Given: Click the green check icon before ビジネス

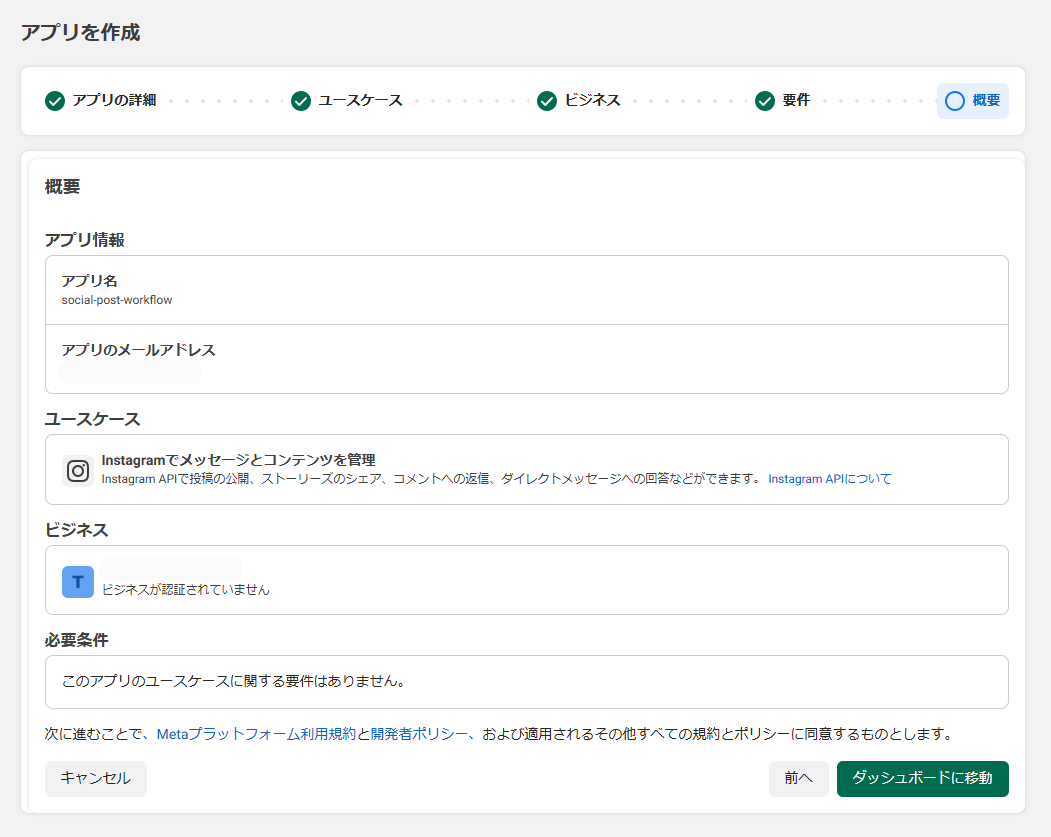Looking at the screenshot, I should click(x=547, y=101).
